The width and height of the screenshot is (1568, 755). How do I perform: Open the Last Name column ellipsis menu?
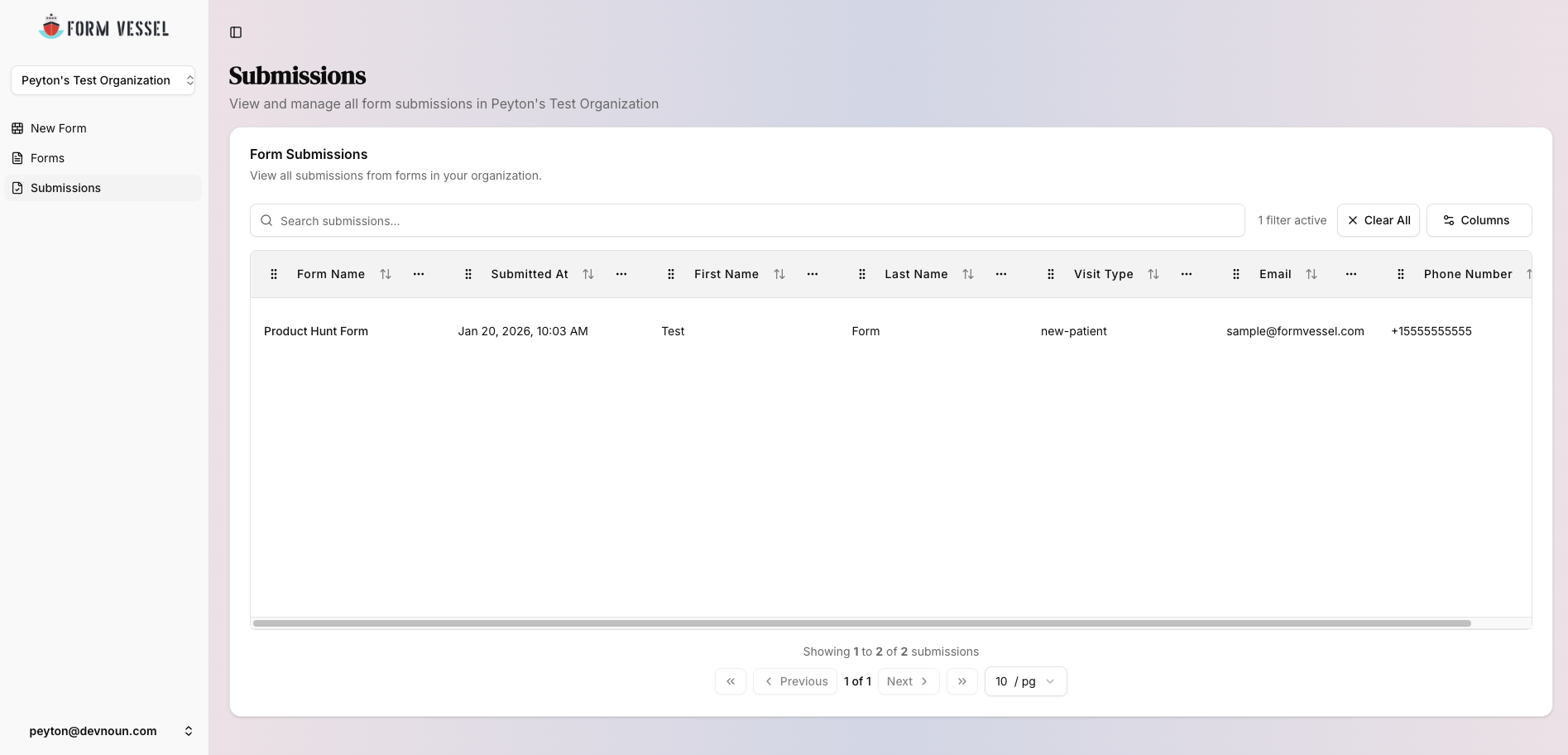1000,274
